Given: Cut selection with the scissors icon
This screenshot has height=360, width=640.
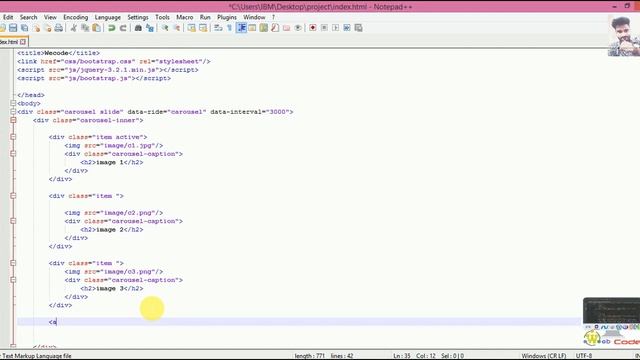Looking at the screenshot, I should click(73, 28).
